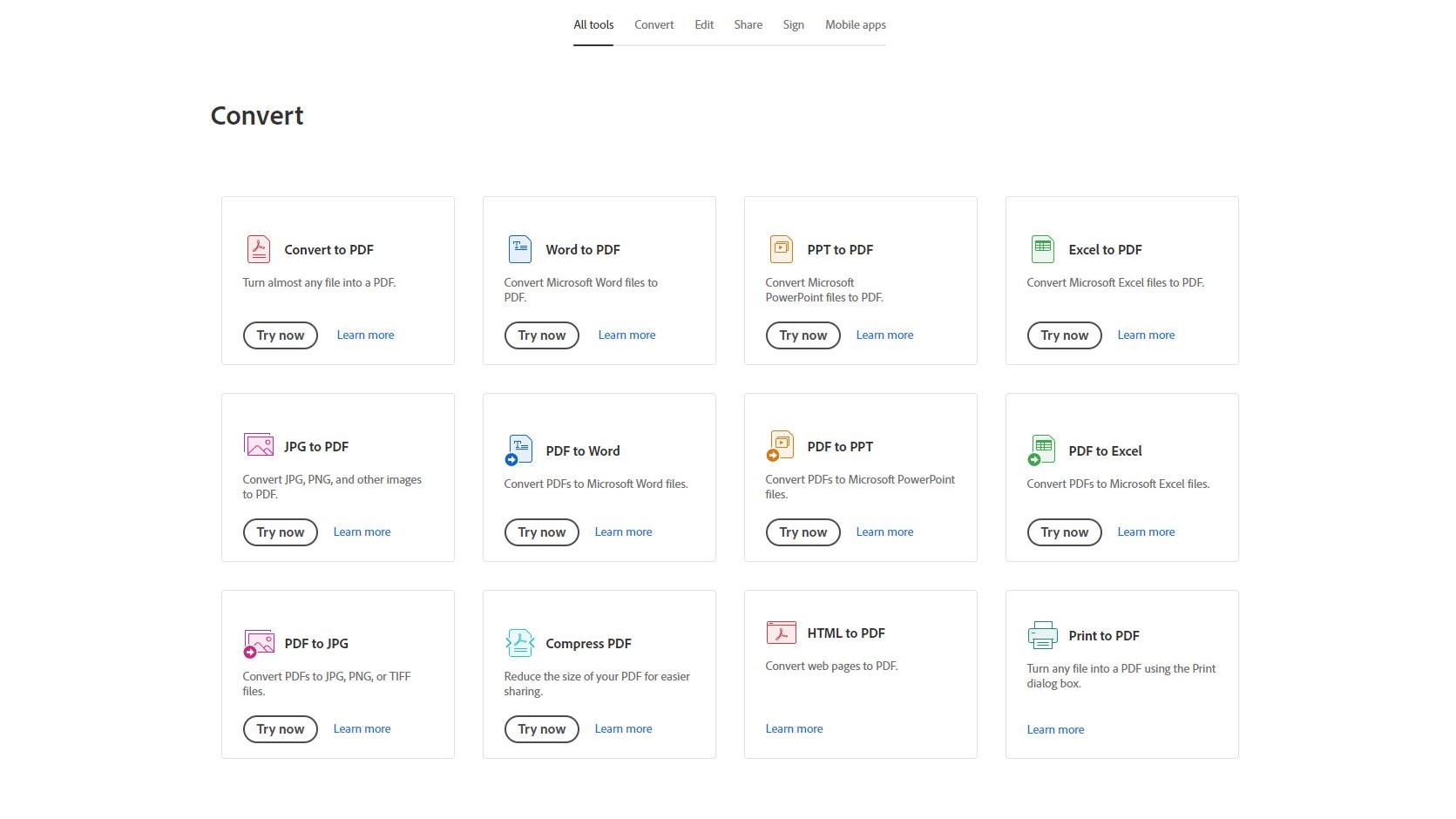Try now for JPG to PDF
Viewport: 1456px width, 819px height.
[281, 532]
